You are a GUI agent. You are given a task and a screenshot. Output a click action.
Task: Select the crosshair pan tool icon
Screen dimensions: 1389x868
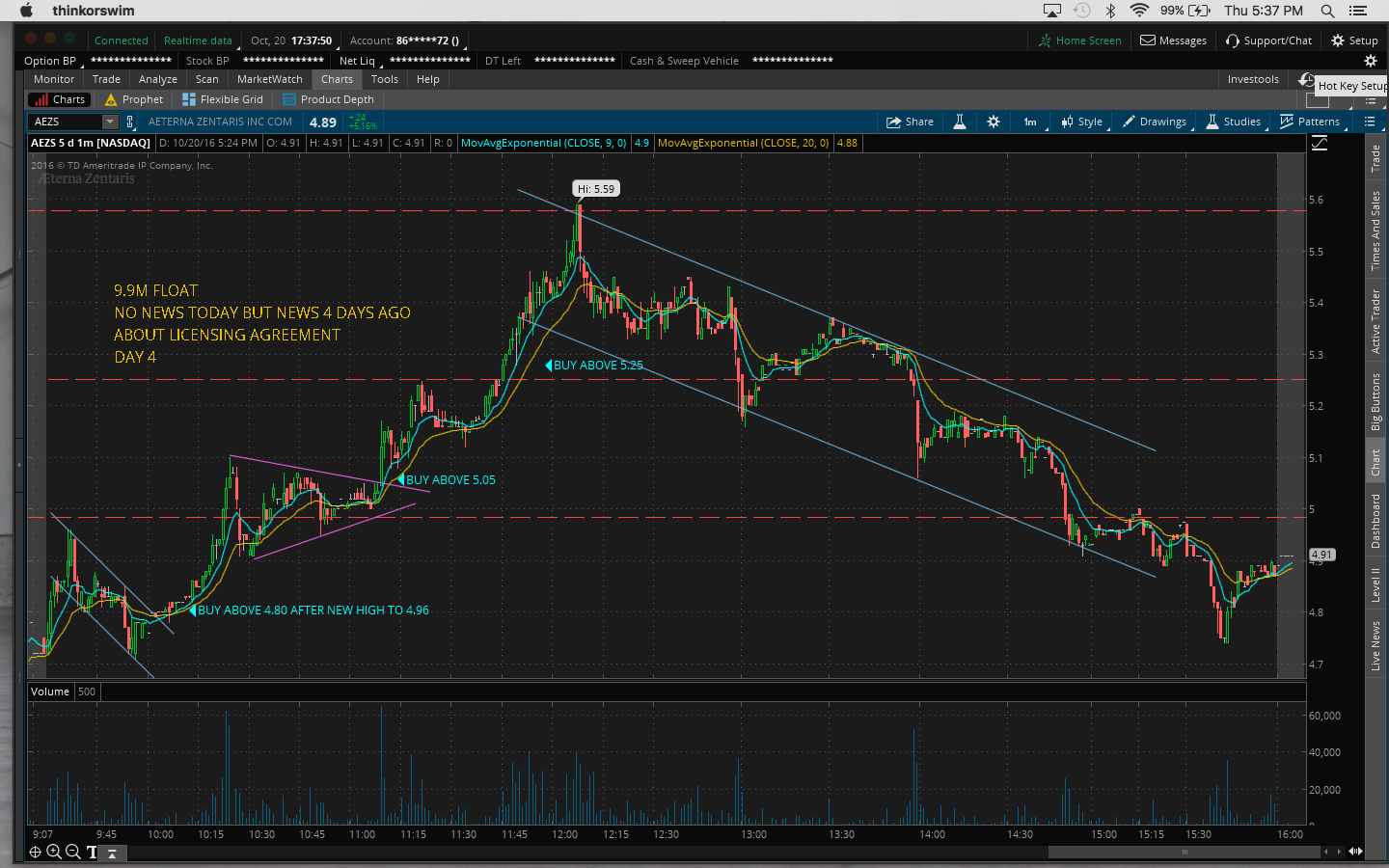click(36, 852)
